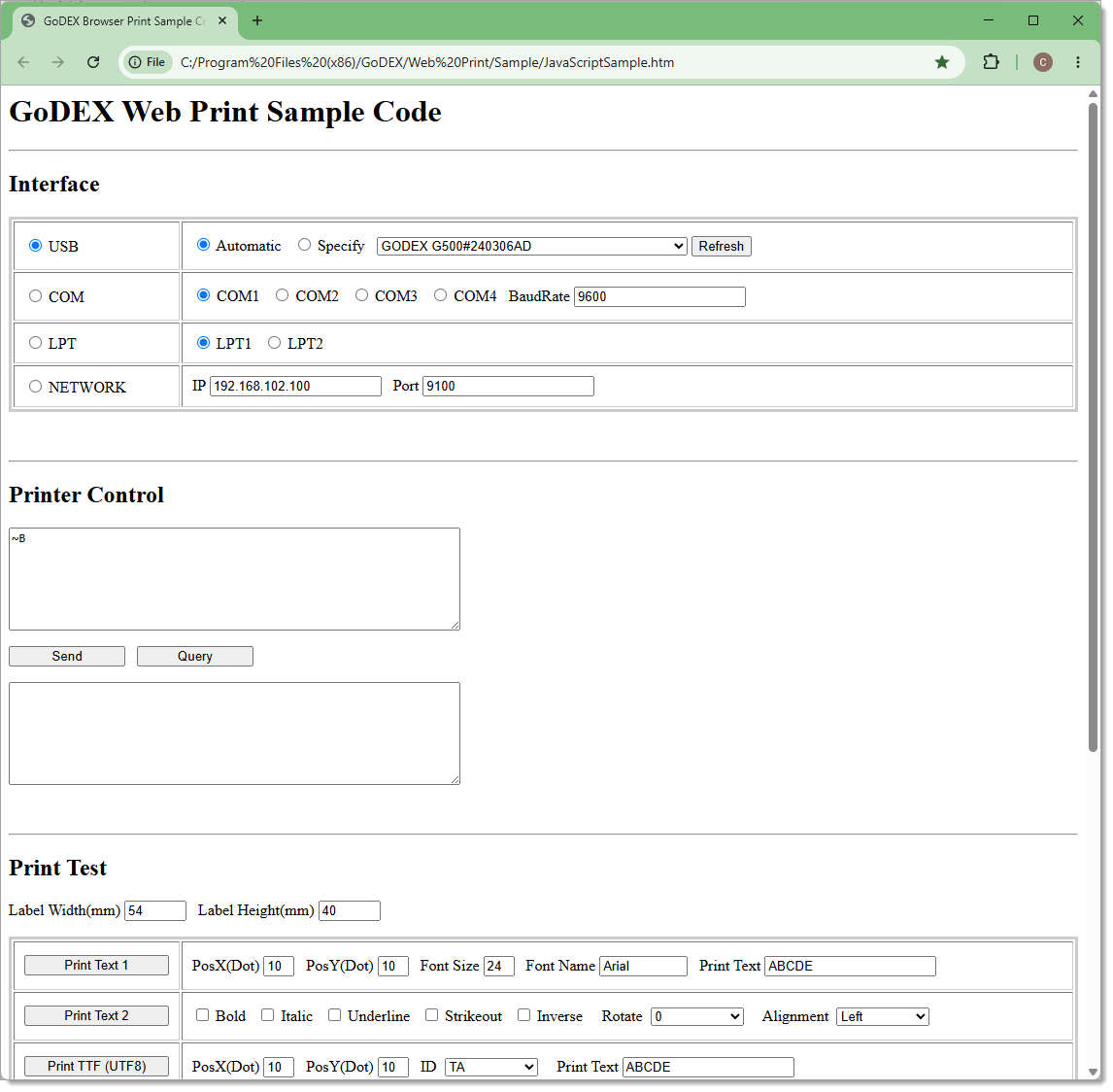The height and width of the screenshot is (1092, 1113).
Task: Open the Extensions puzzle icon
Action: [991, 62]
